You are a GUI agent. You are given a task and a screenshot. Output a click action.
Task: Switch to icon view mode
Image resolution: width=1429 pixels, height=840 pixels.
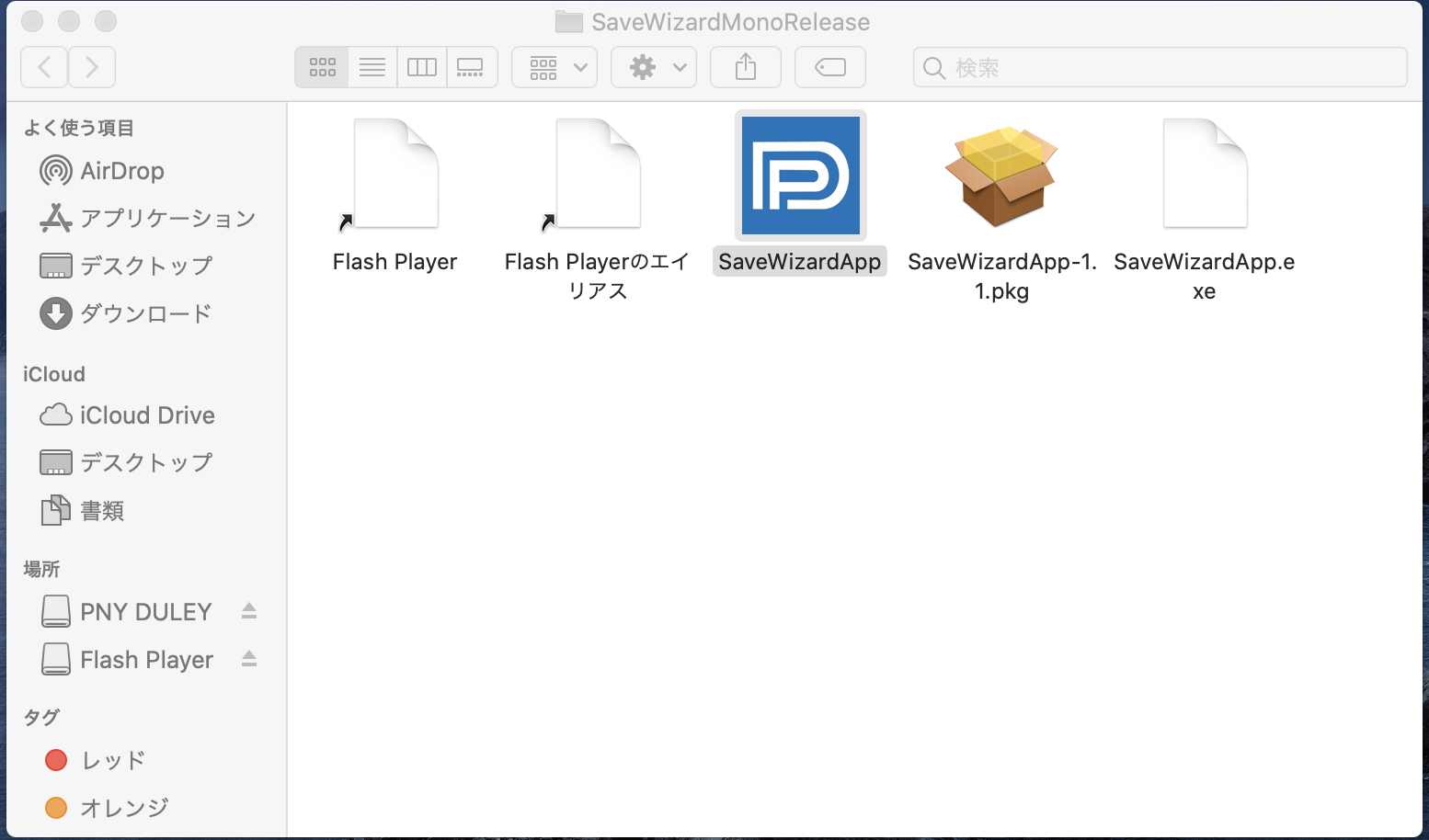[x=322, y=67]
